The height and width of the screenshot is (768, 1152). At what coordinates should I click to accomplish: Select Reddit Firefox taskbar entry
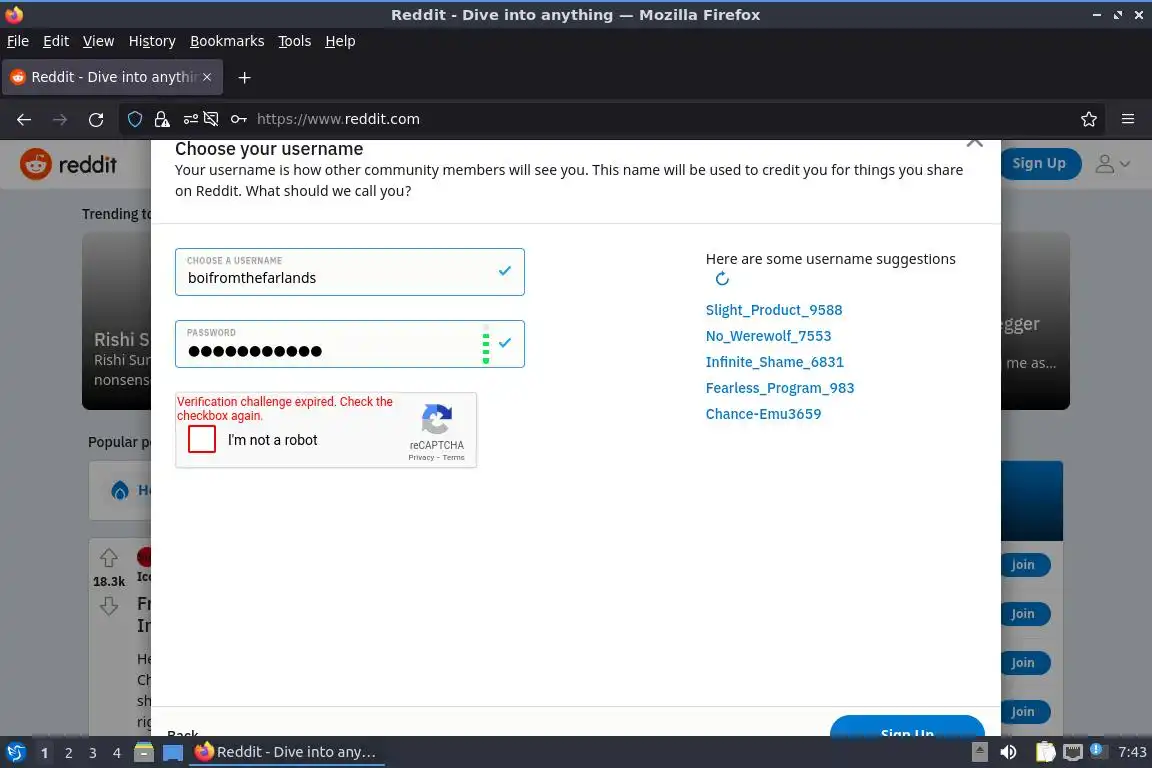point(287,752)
